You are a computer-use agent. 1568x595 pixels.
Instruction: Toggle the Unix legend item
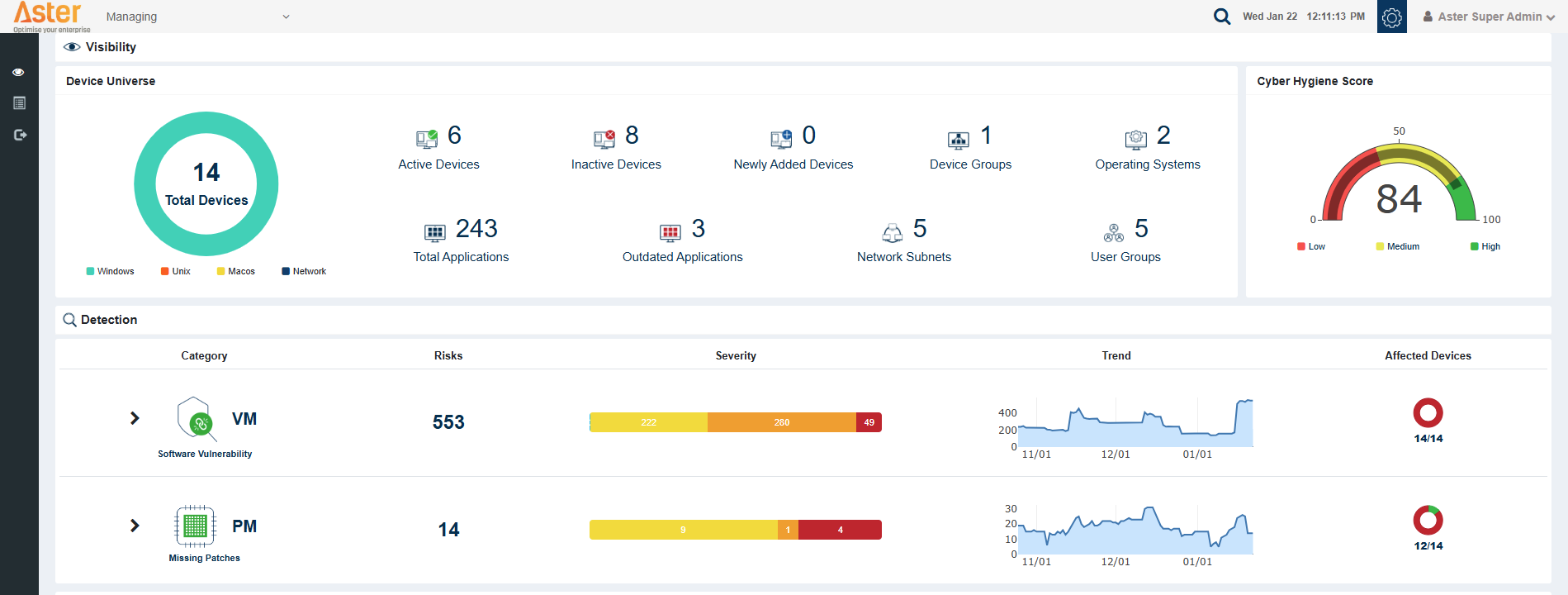click(175, 271)
